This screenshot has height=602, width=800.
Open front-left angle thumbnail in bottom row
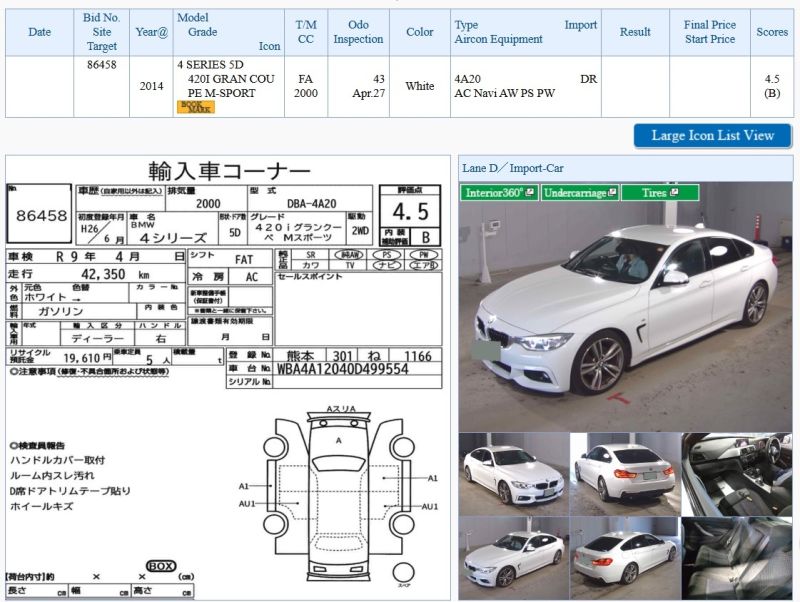click(x=513, y=558)
